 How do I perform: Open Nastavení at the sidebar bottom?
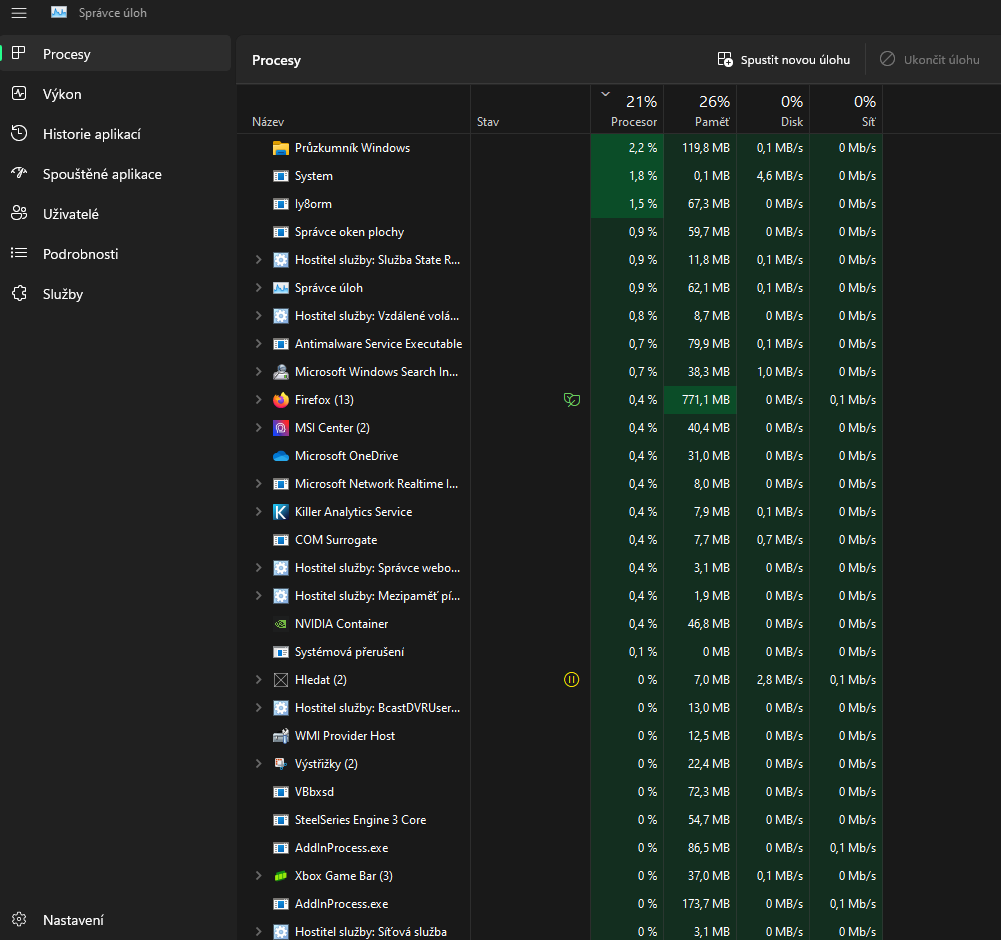[x=72, y=920]
